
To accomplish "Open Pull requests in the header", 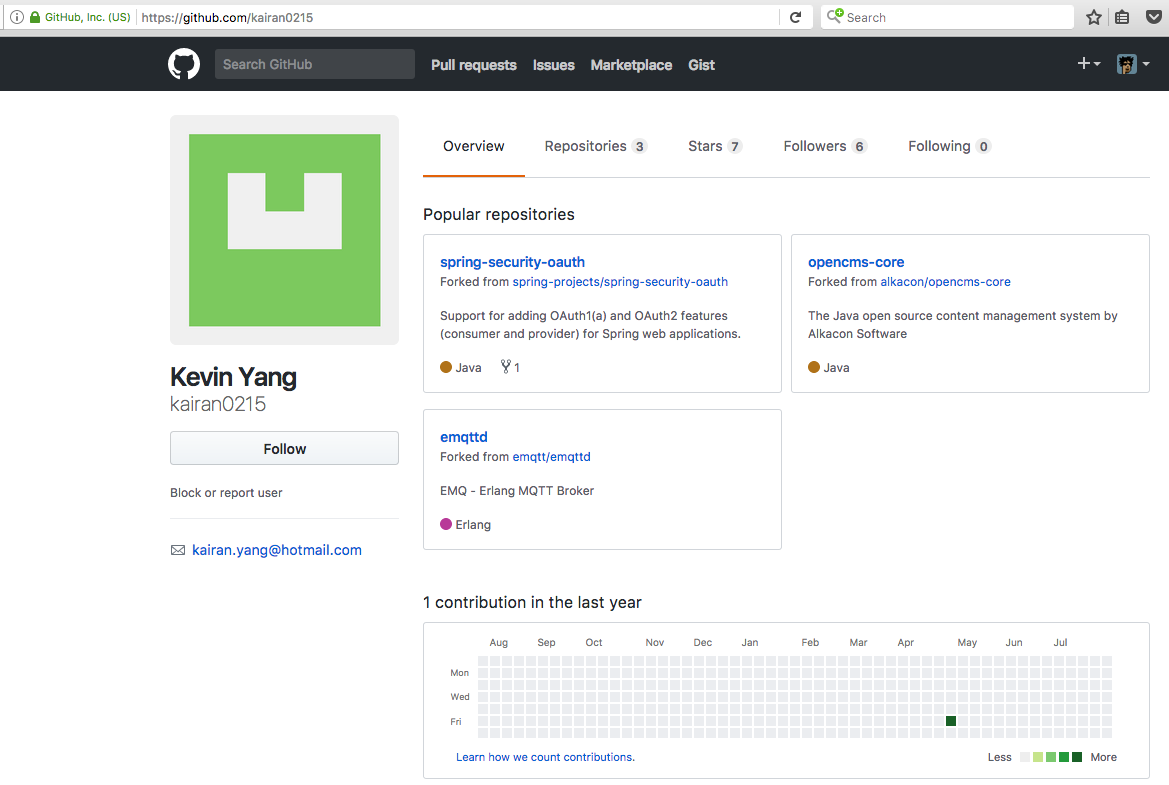I will (473, 65).
